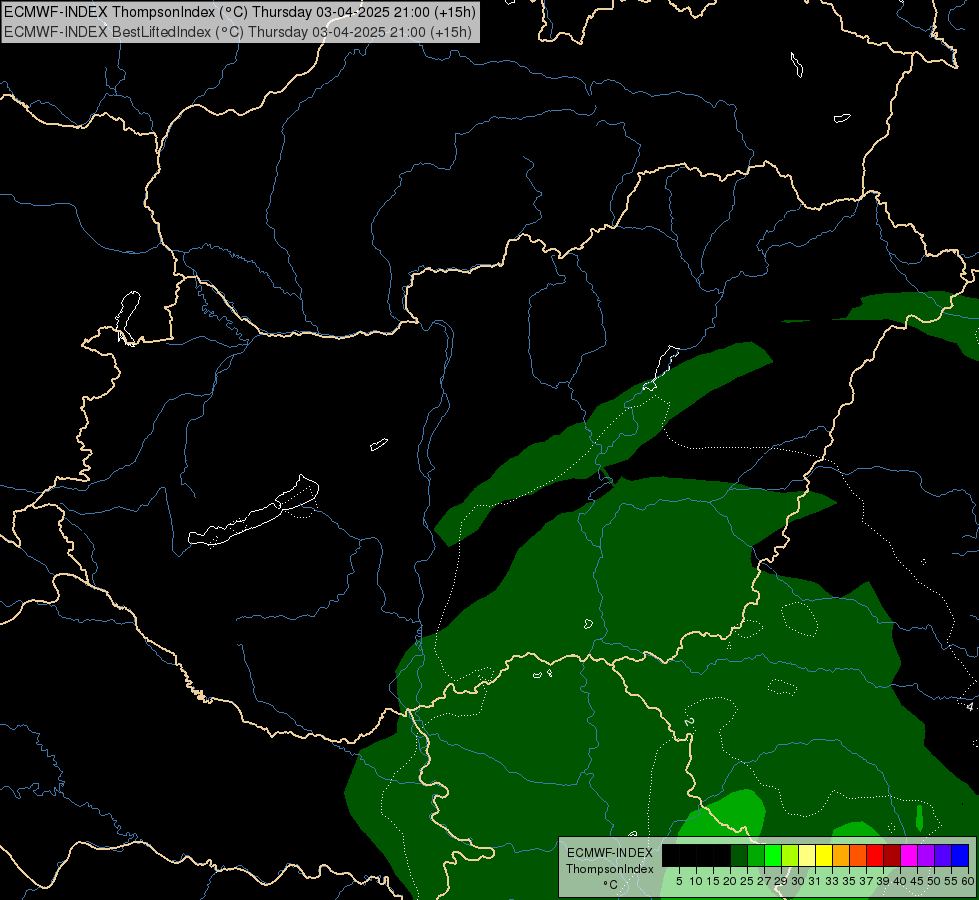Click the indigo 50–55 legend swatch
This screenshot has width=979, height=900.
coord(943,855)
